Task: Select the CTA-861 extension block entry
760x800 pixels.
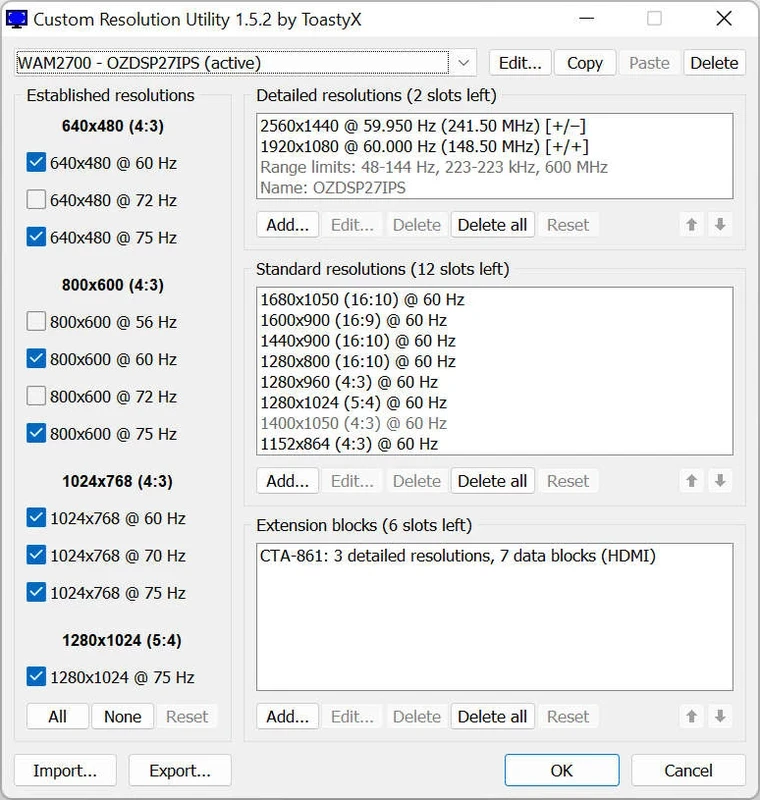Action: [457, 556]
